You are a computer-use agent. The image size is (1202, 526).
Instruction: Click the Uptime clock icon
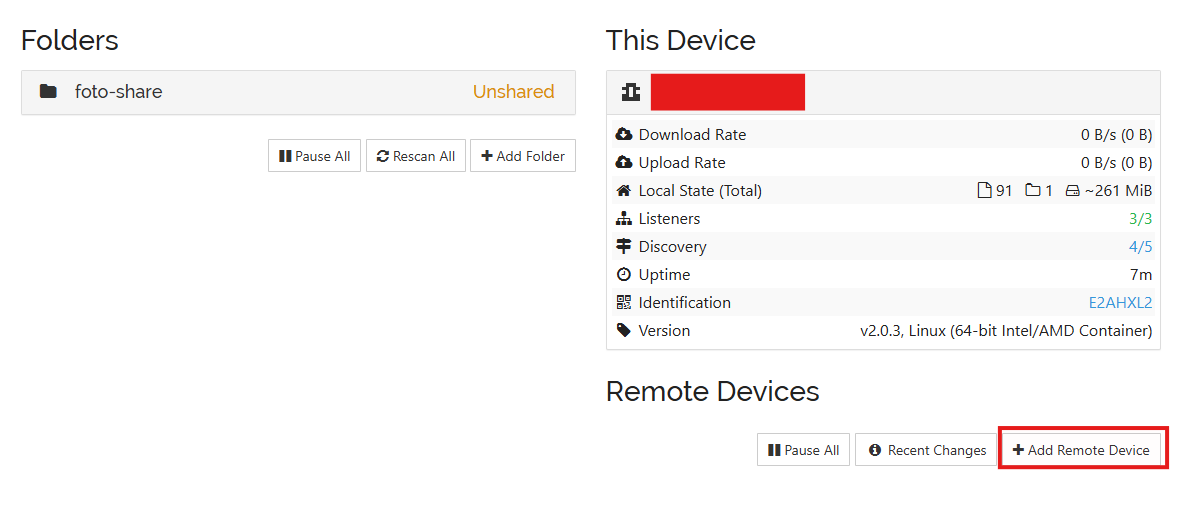(x=624, y=275)
